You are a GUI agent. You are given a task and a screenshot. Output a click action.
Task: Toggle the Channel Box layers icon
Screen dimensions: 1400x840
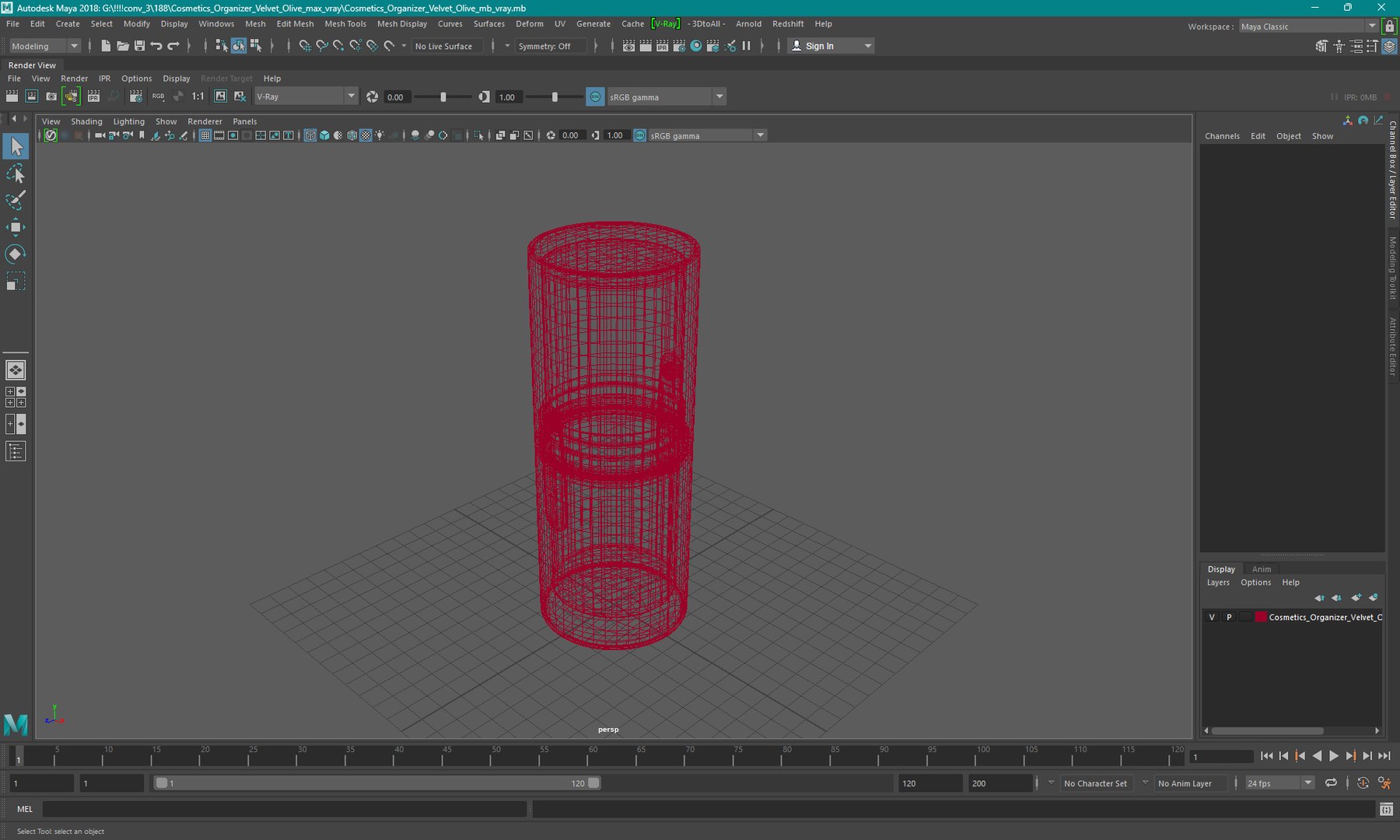tap(1389, 46)
